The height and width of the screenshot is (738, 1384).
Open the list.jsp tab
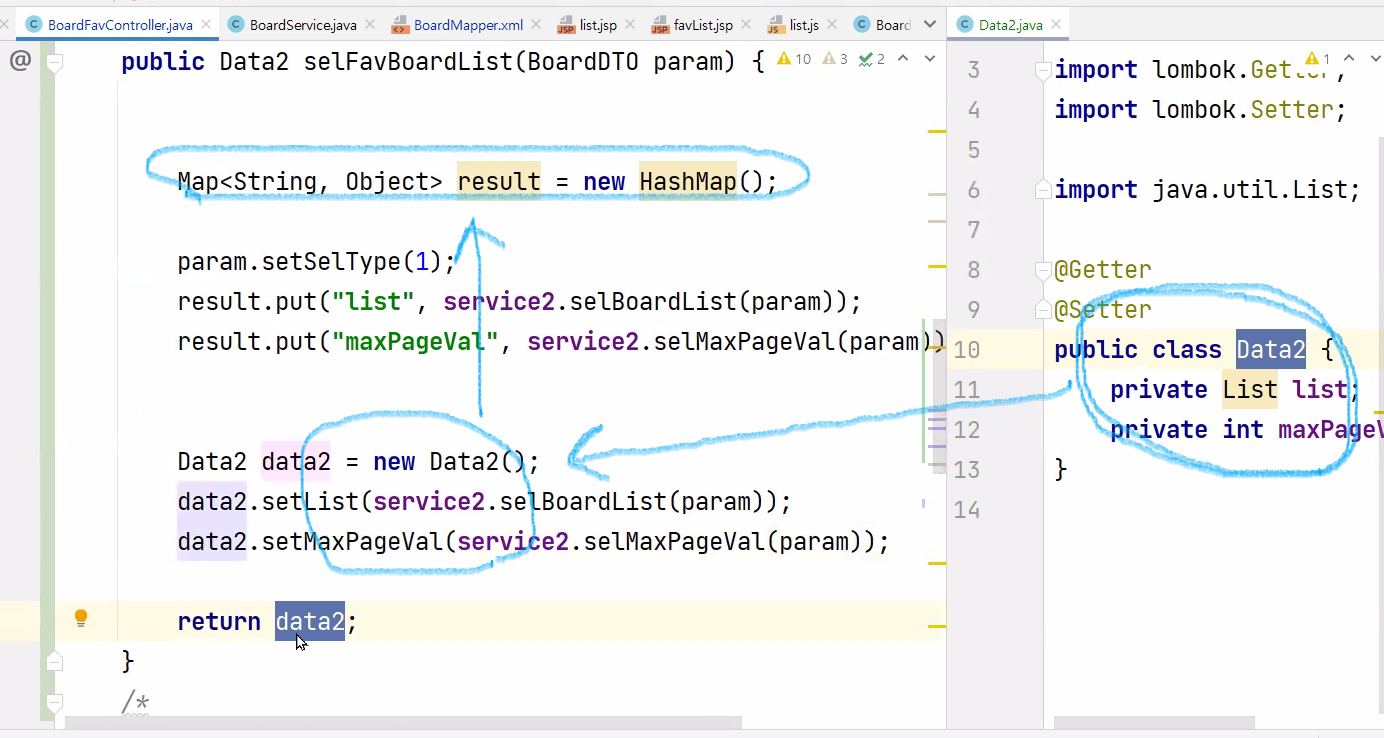[x=598, y=24]
